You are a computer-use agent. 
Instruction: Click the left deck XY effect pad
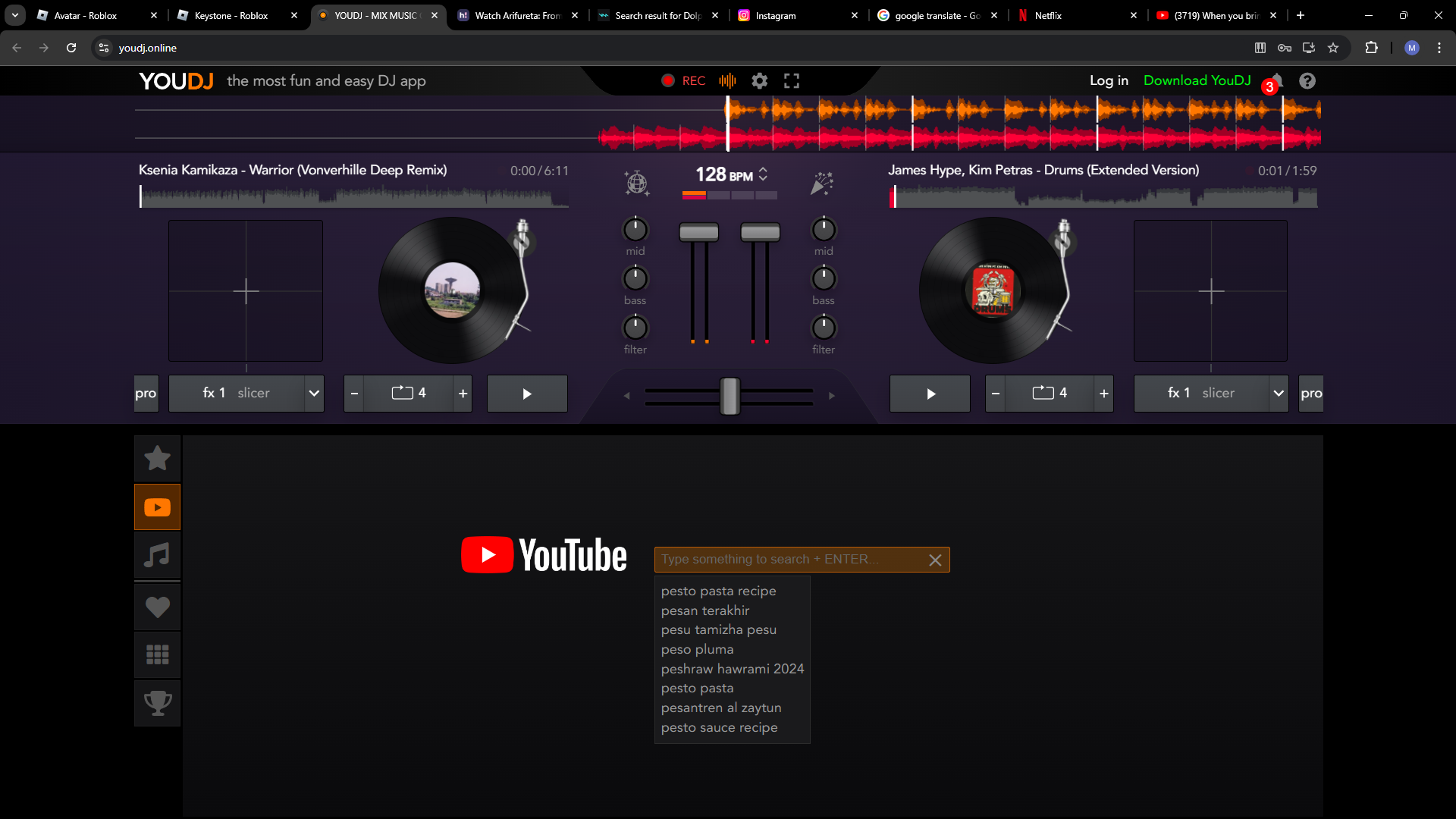pyautogui.click(x=246, y=291)
